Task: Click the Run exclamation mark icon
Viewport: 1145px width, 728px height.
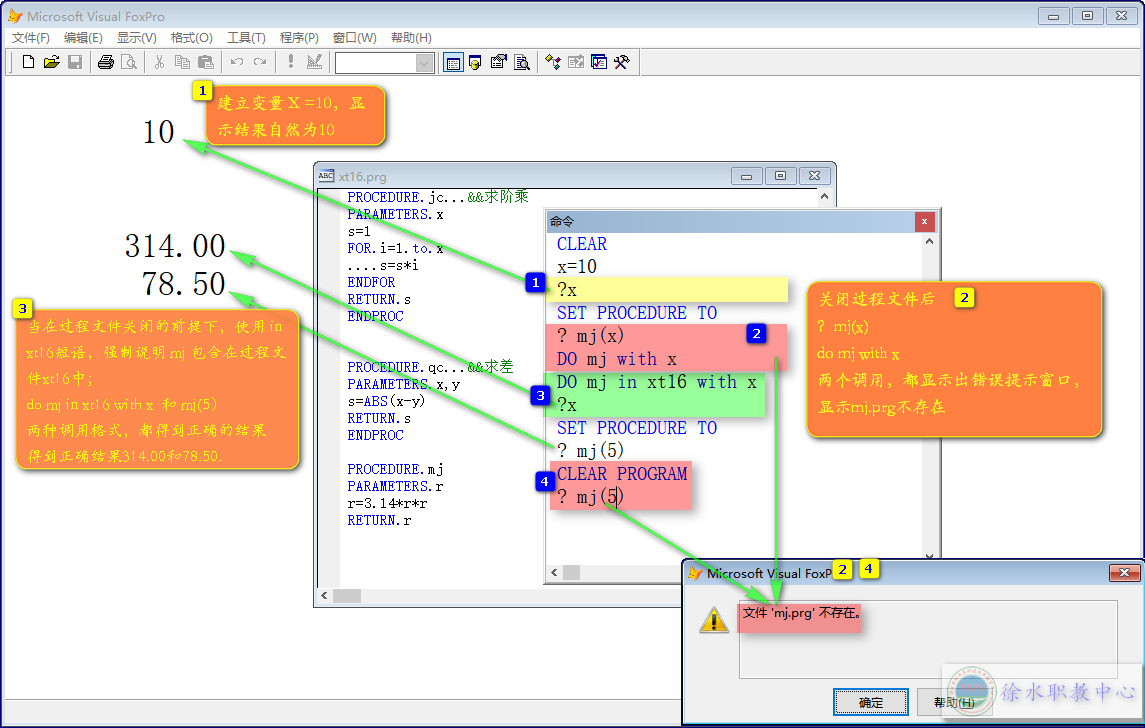Action: point(291,62)
